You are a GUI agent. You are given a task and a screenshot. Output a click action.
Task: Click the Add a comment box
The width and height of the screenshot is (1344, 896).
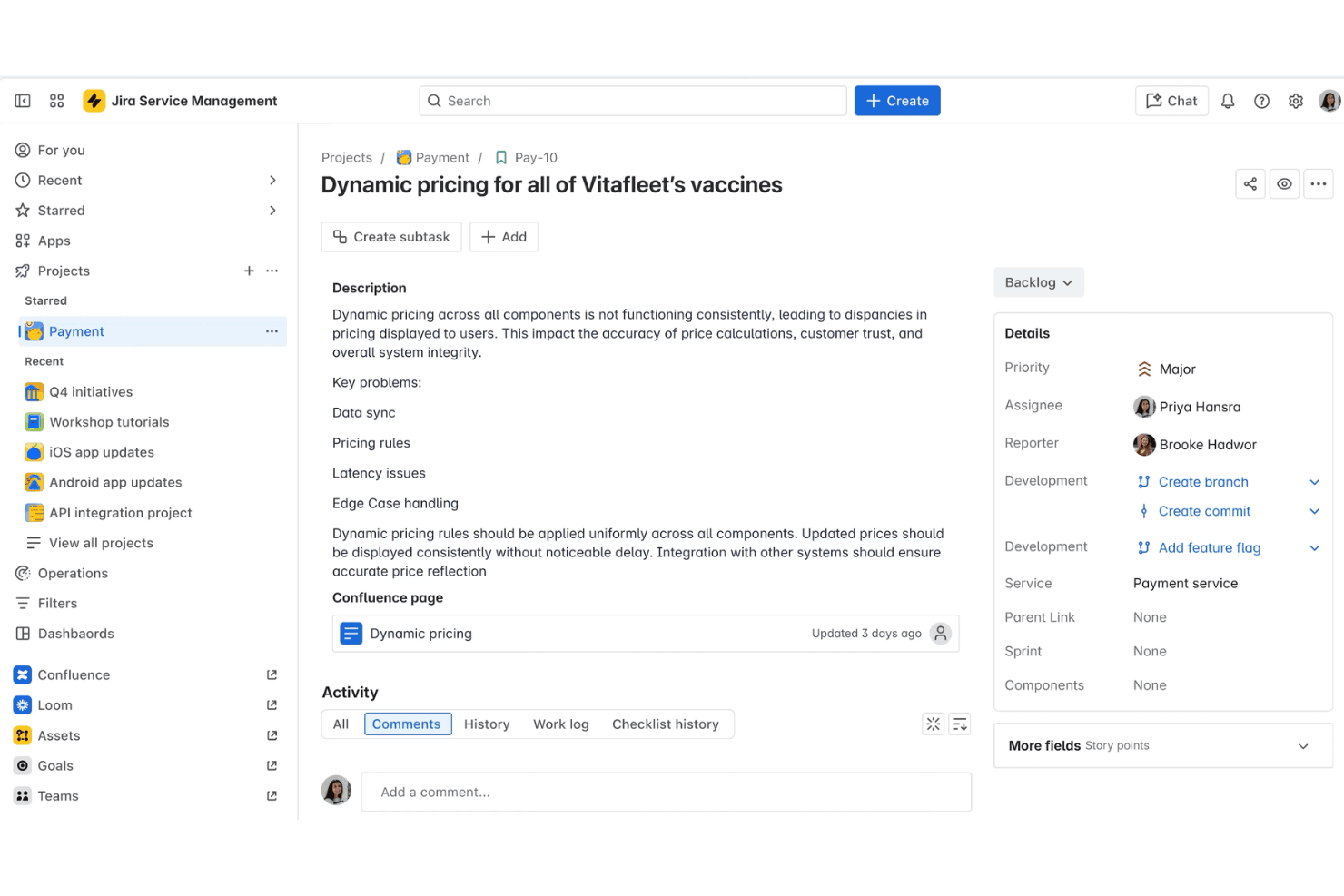point(667,792)
